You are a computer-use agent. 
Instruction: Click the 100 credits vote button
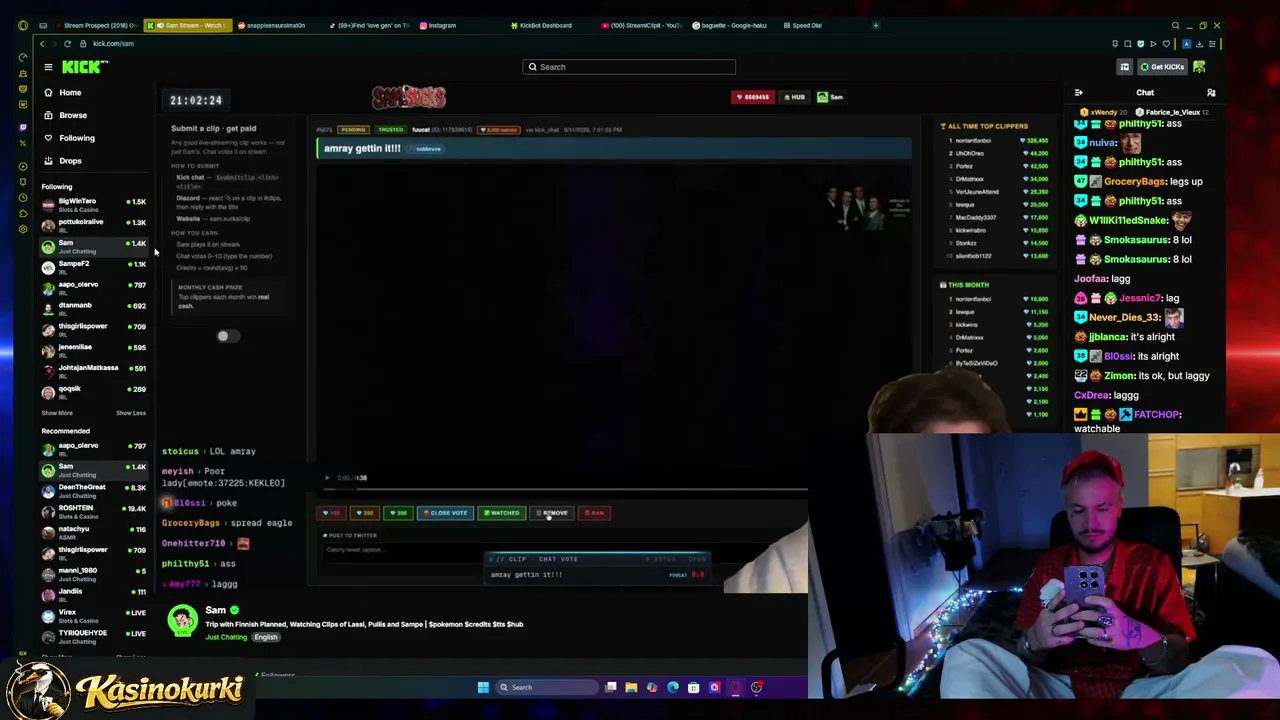(x=331, y=513)
